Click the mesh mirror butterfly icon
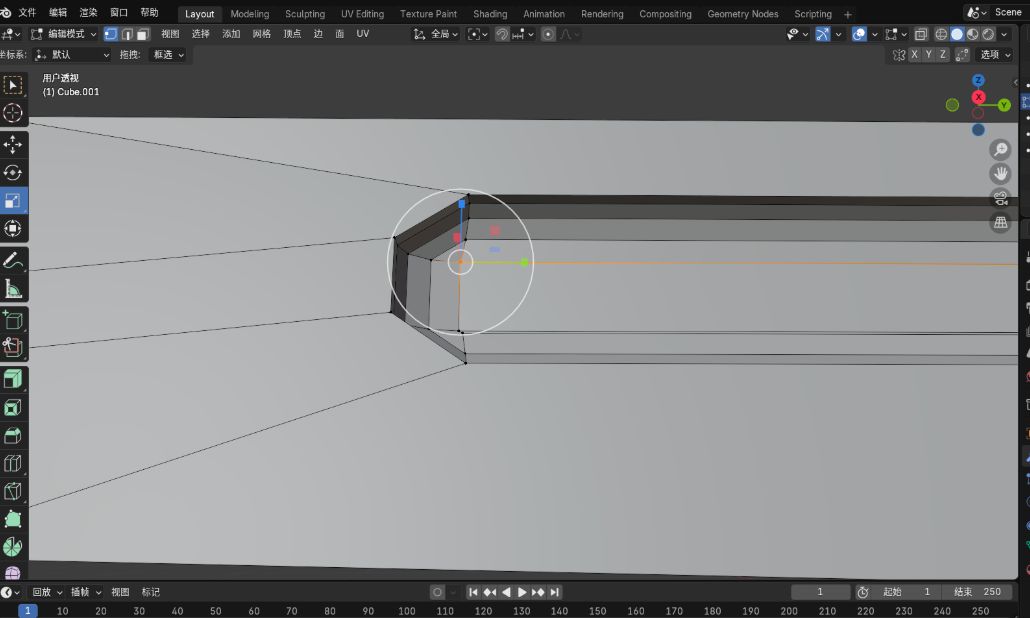This screenshot has width=1030, height=618. click(x=899, y=55)
